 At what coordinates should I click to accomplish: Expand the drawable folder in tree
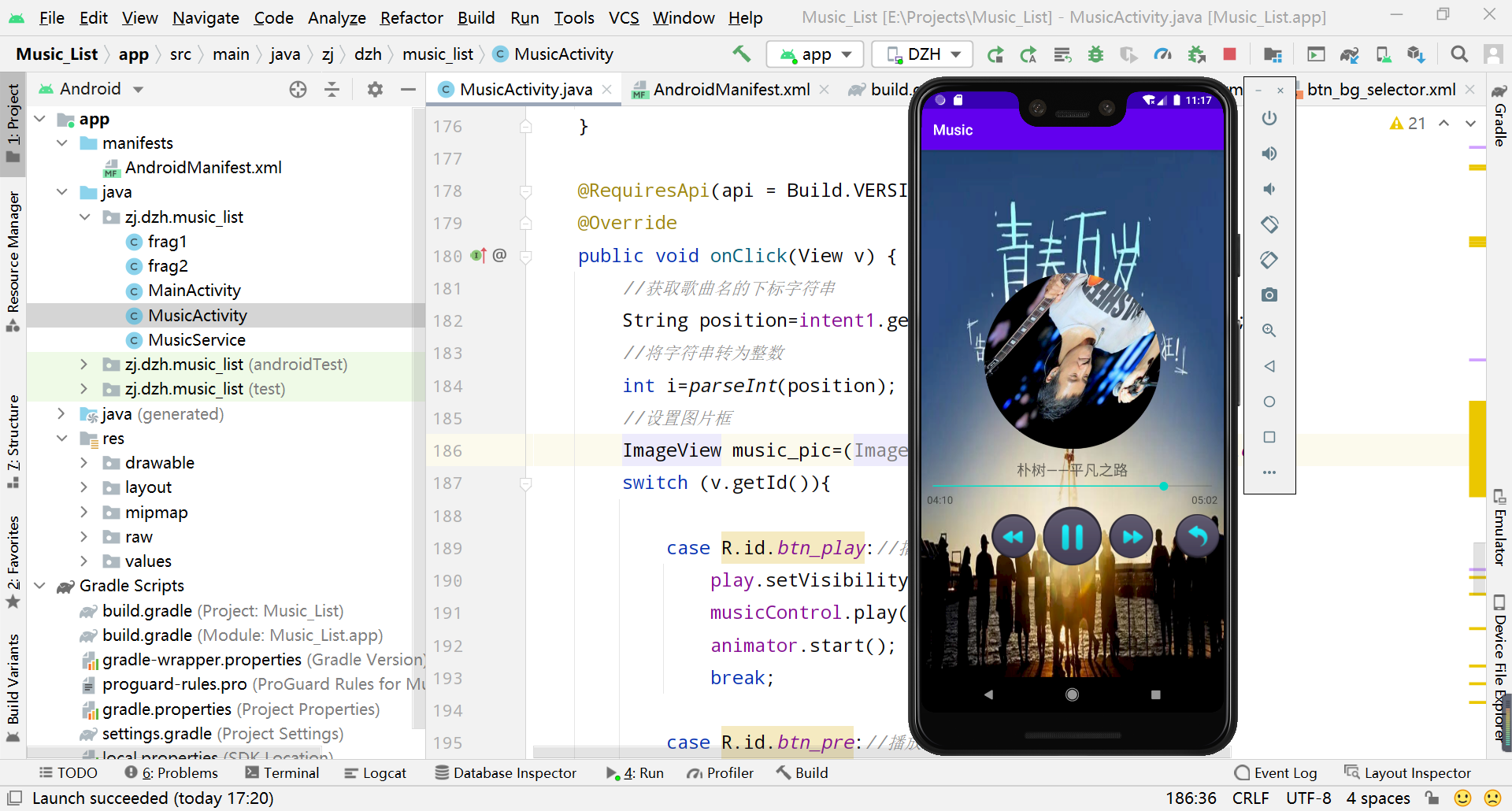point(84,463)
